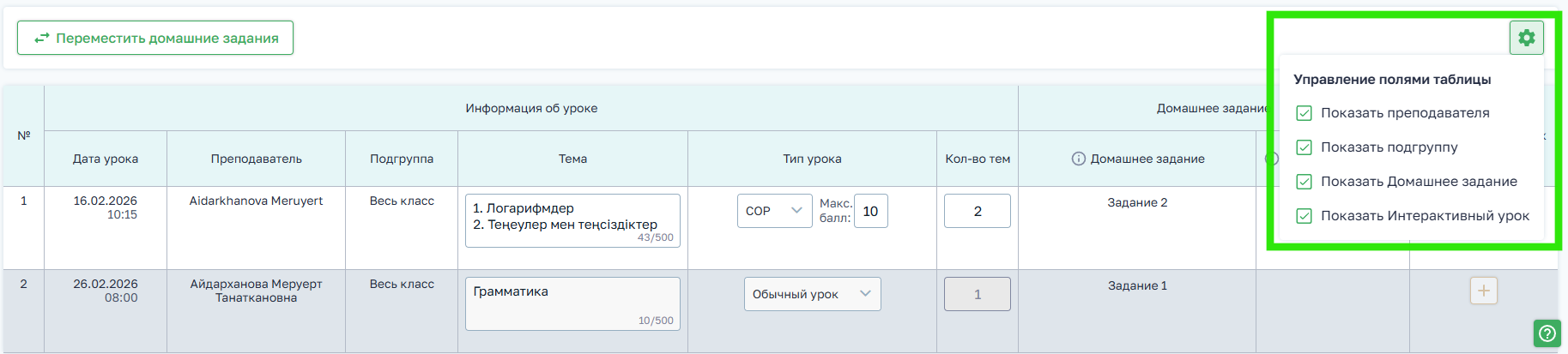Uncheck the Показать подгруппу checkbox
Screen dimensions: 1568x354
coord(1304,147)
